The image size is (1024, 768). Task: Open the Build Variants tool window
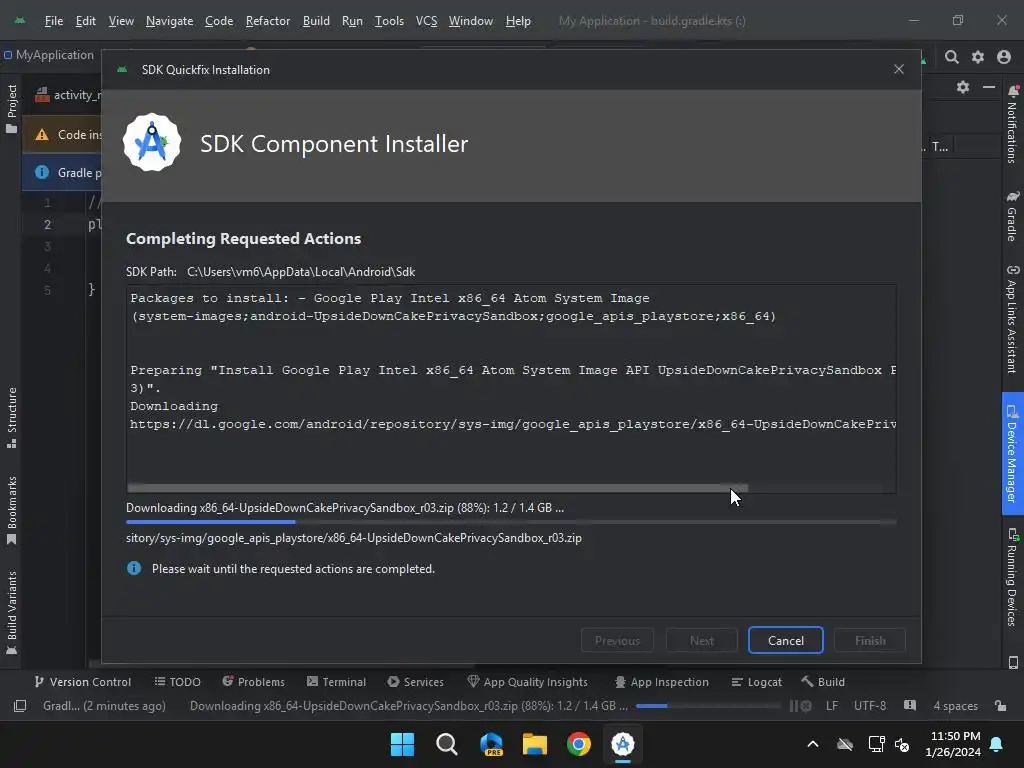click(x=12, y=613)
